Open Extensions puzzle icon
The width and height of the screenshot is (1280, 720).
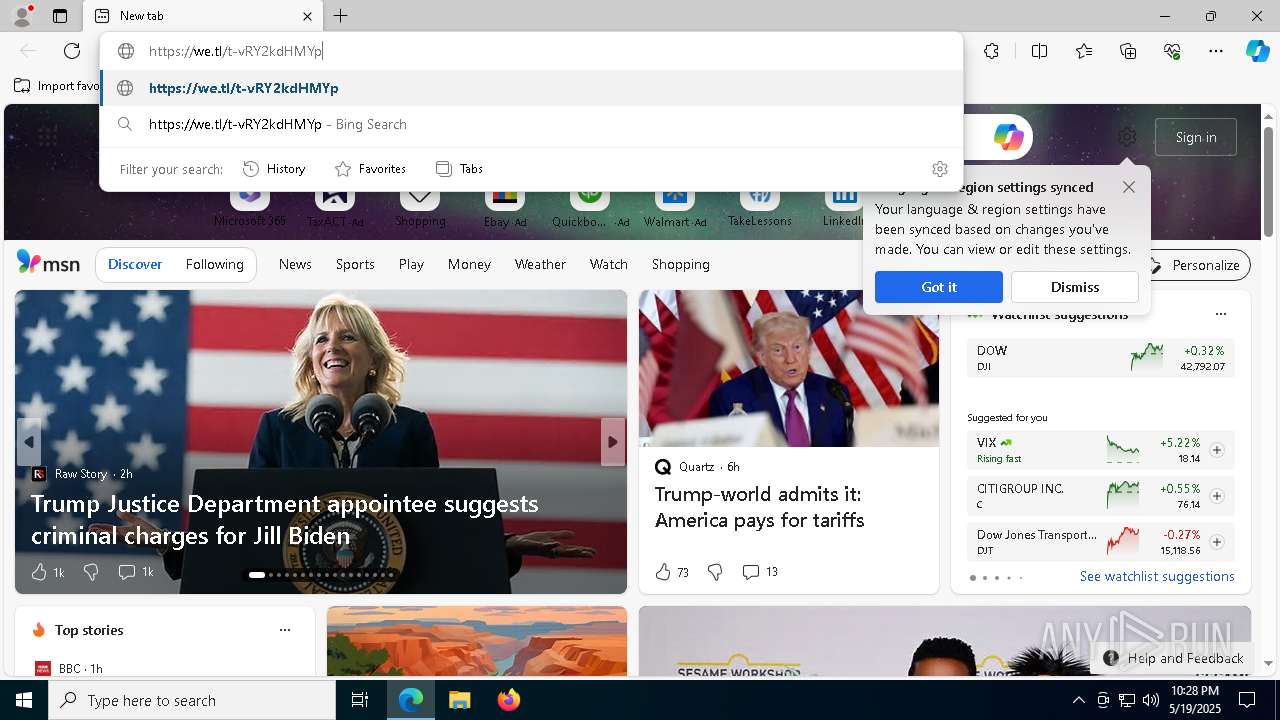[x=991, y=51]
